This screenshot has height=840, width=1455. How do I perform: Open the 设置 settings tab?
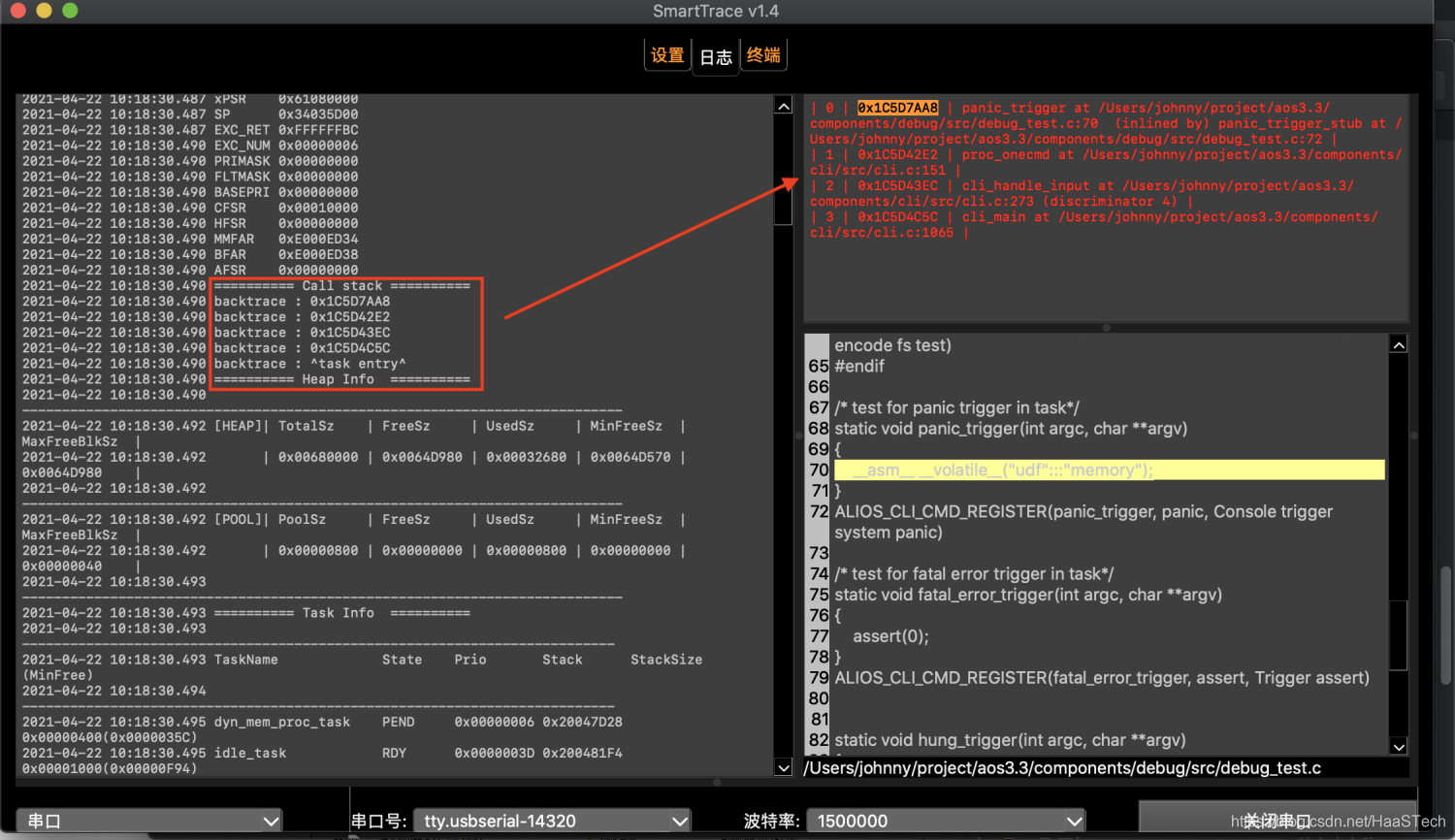tap(667, 55)
